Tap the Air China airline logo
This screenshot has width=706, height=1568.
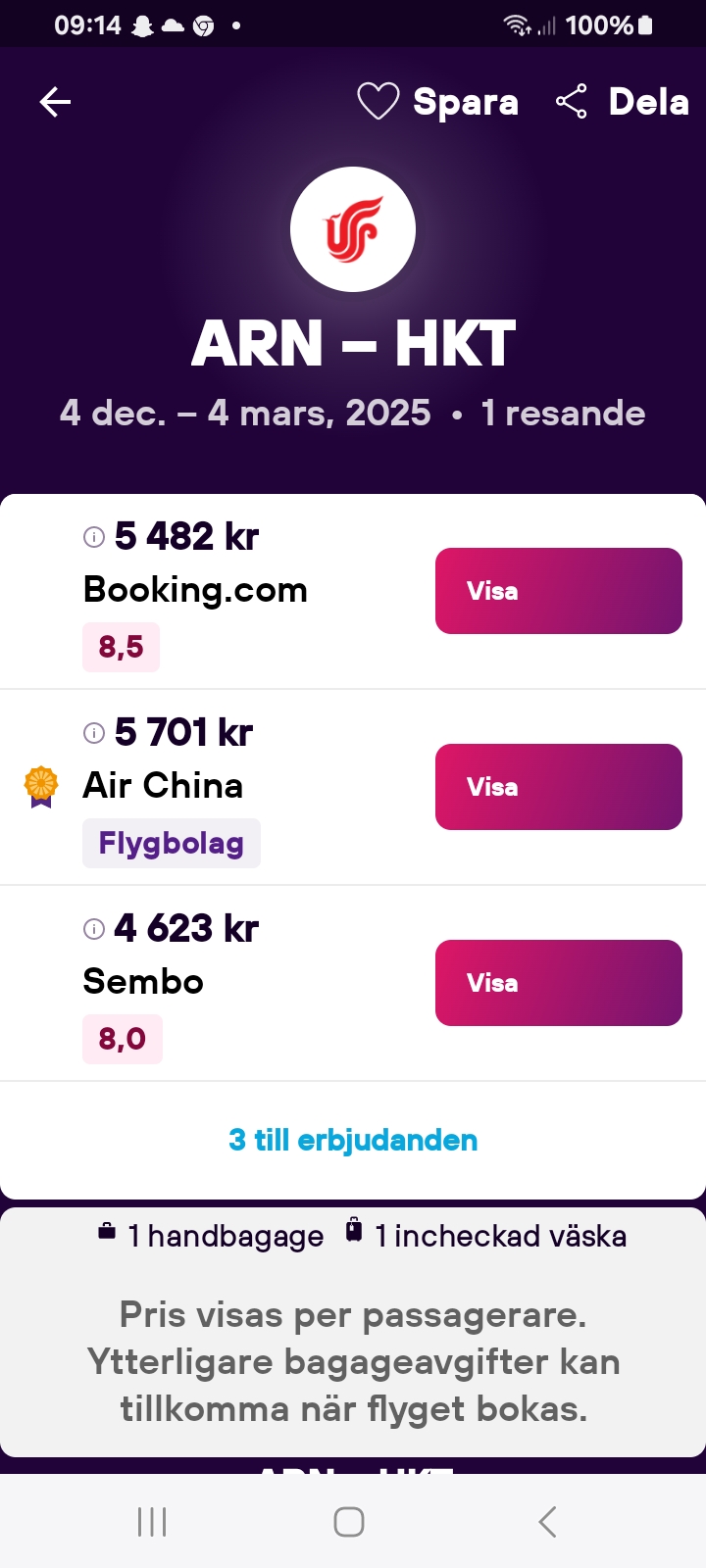353,229
